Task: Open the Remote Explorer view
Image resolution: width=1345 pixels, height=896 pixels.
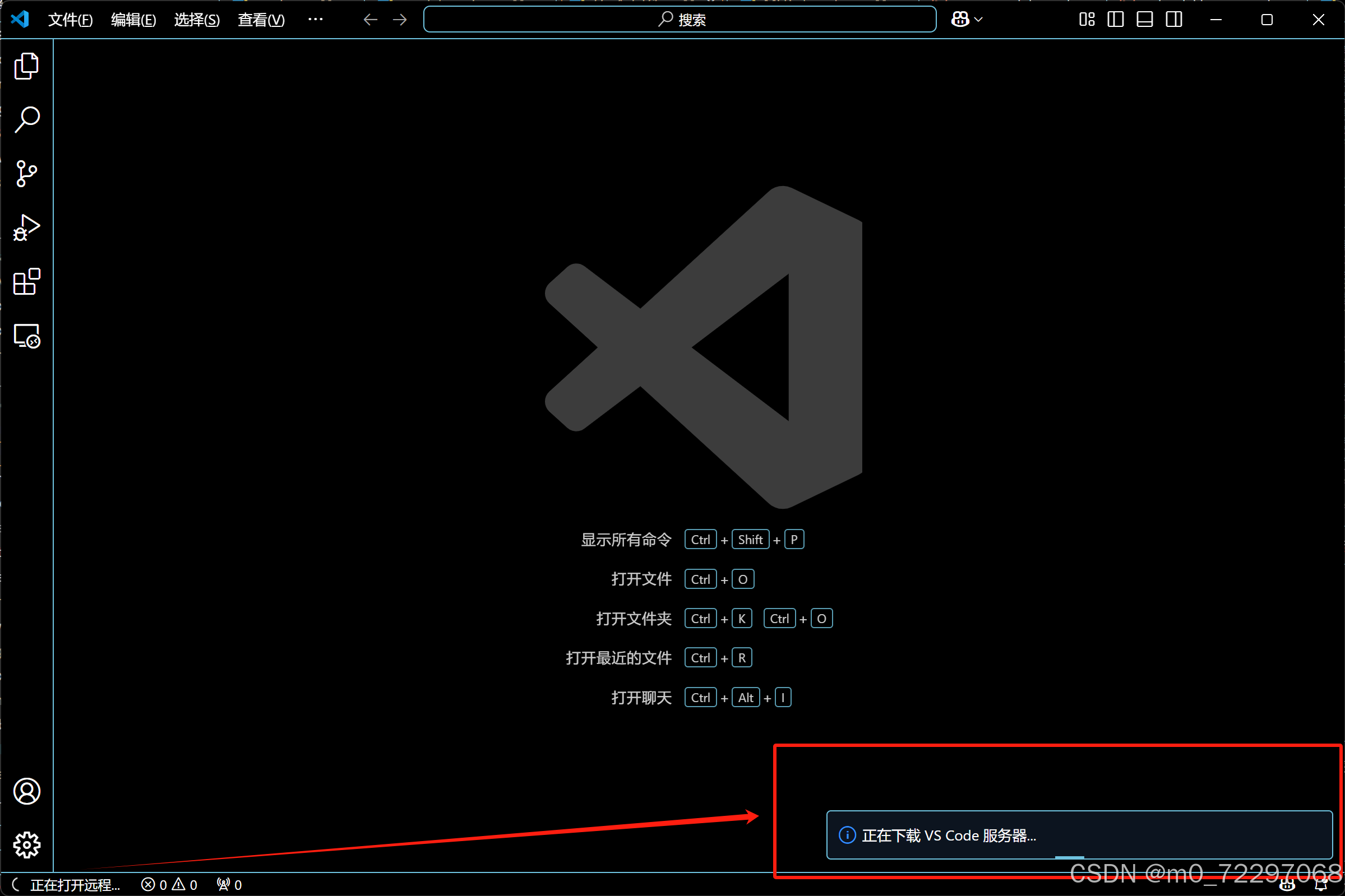Action: click(x=26, y=336)
